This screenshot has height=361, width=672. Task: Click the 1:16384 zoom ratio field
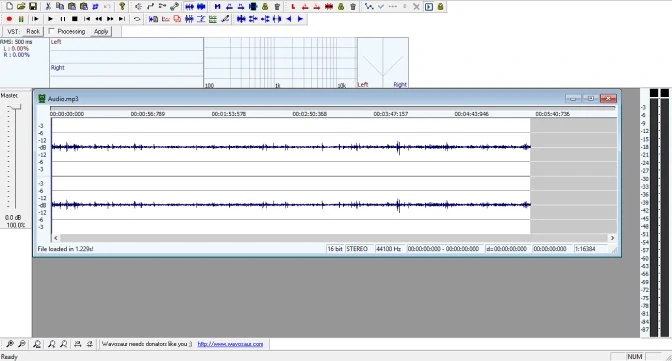[590, 249]
